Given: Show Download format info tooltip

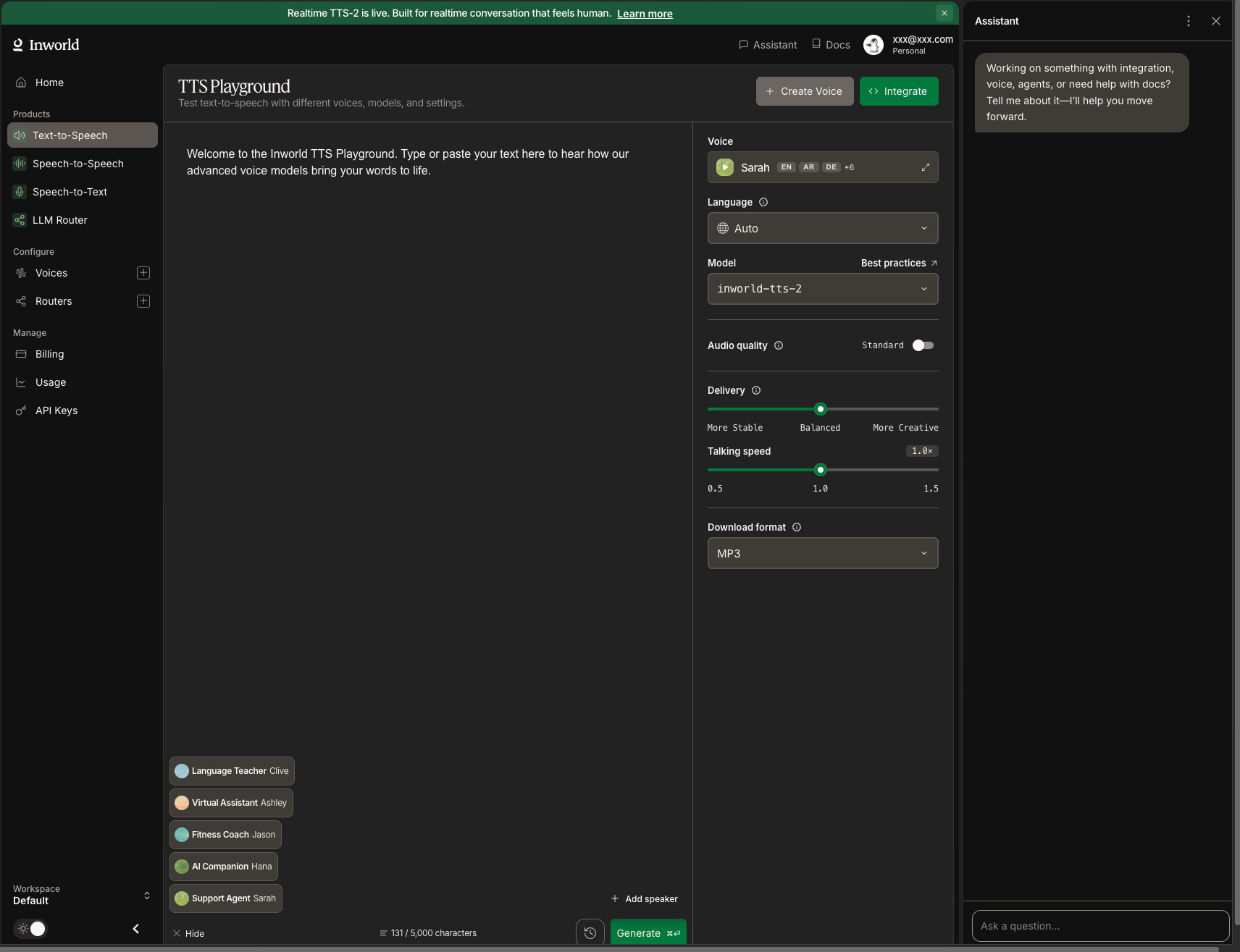Looking at the screenshot, I should click(x=797, y=527).
